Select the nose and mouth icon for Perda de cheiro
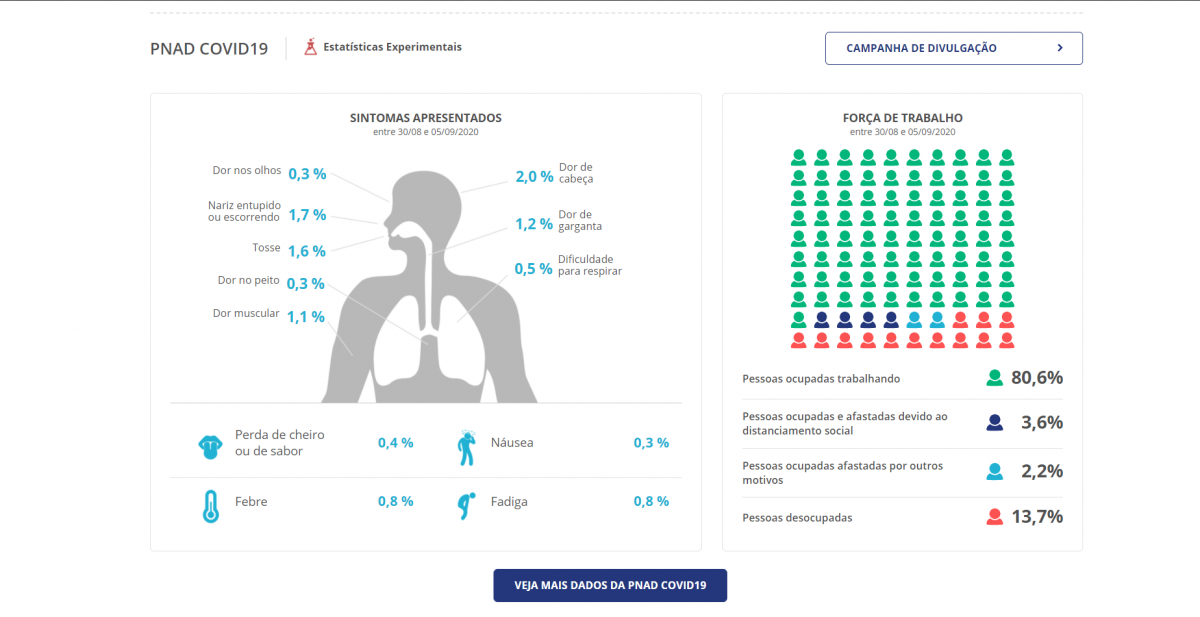1200x617 pixels. pos(210,445)
